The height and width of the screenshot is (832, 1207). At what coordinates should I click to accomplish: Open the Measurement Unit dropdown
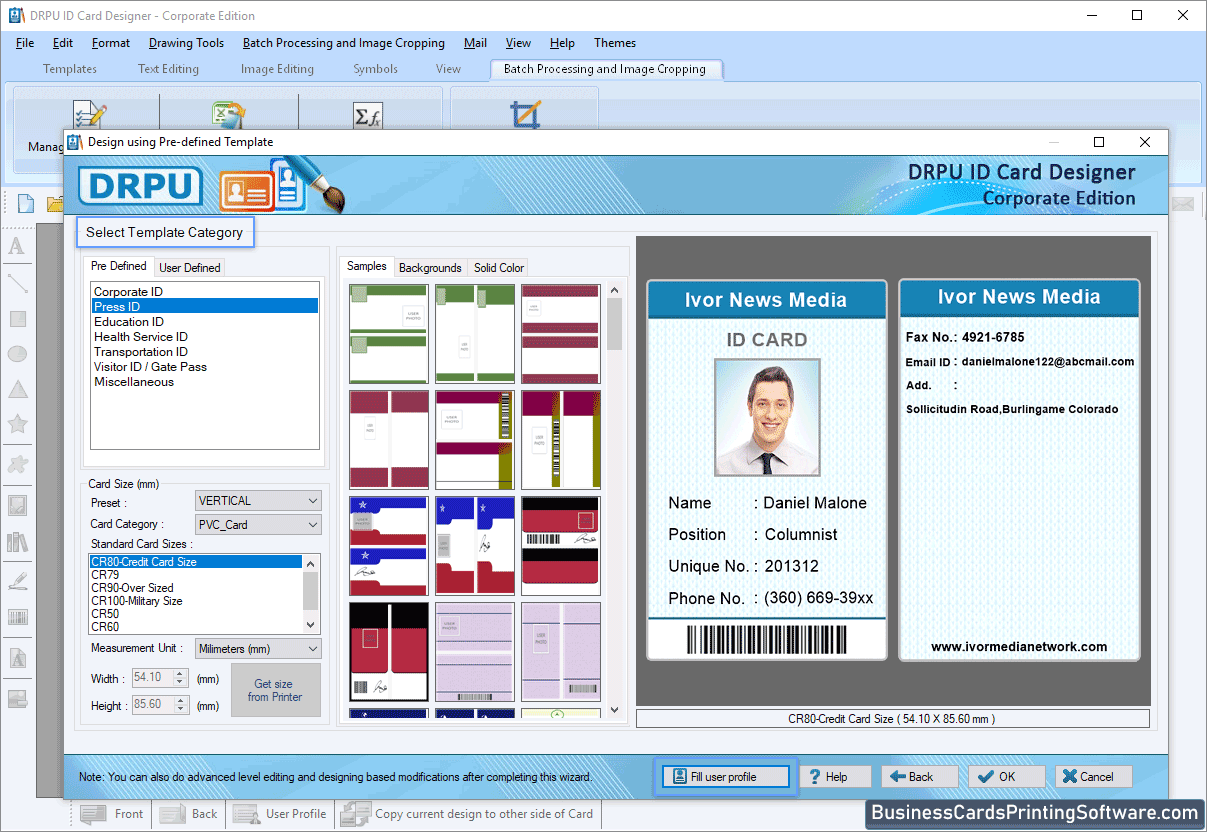[x=258, y=649]
